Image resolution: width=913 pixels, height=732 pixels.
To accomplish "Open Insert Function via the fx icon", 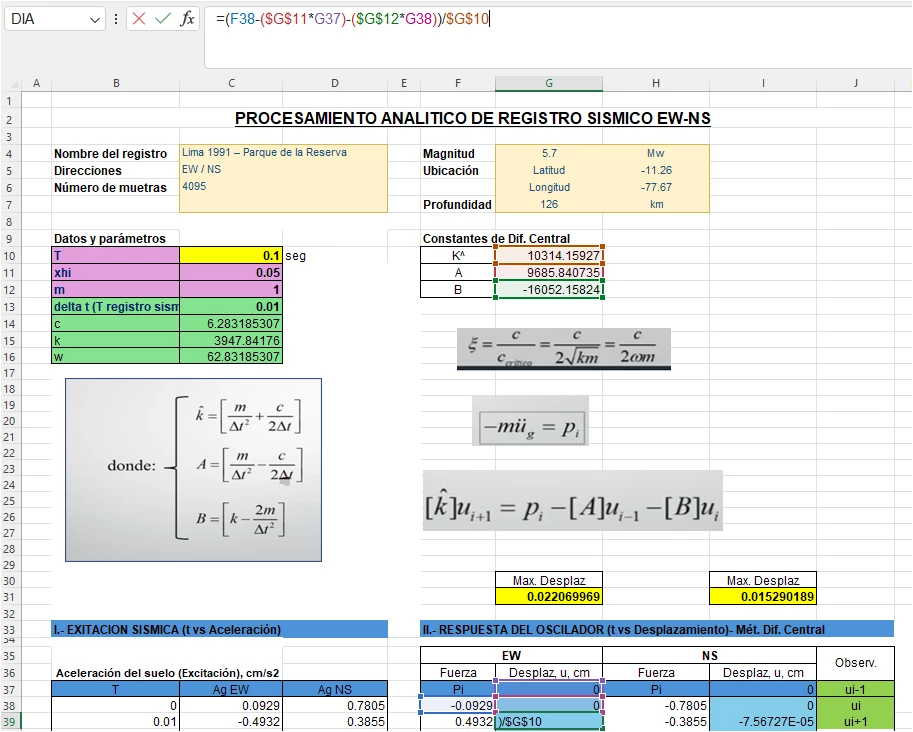I will click(187, 19).
